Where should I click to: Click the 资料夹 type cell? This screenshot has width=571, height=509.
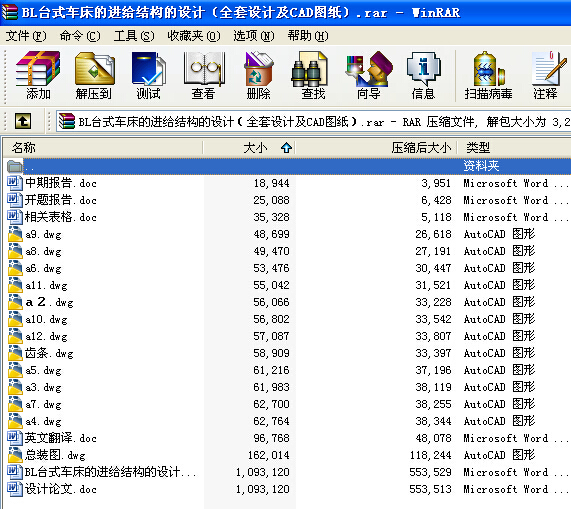point(481,166)
